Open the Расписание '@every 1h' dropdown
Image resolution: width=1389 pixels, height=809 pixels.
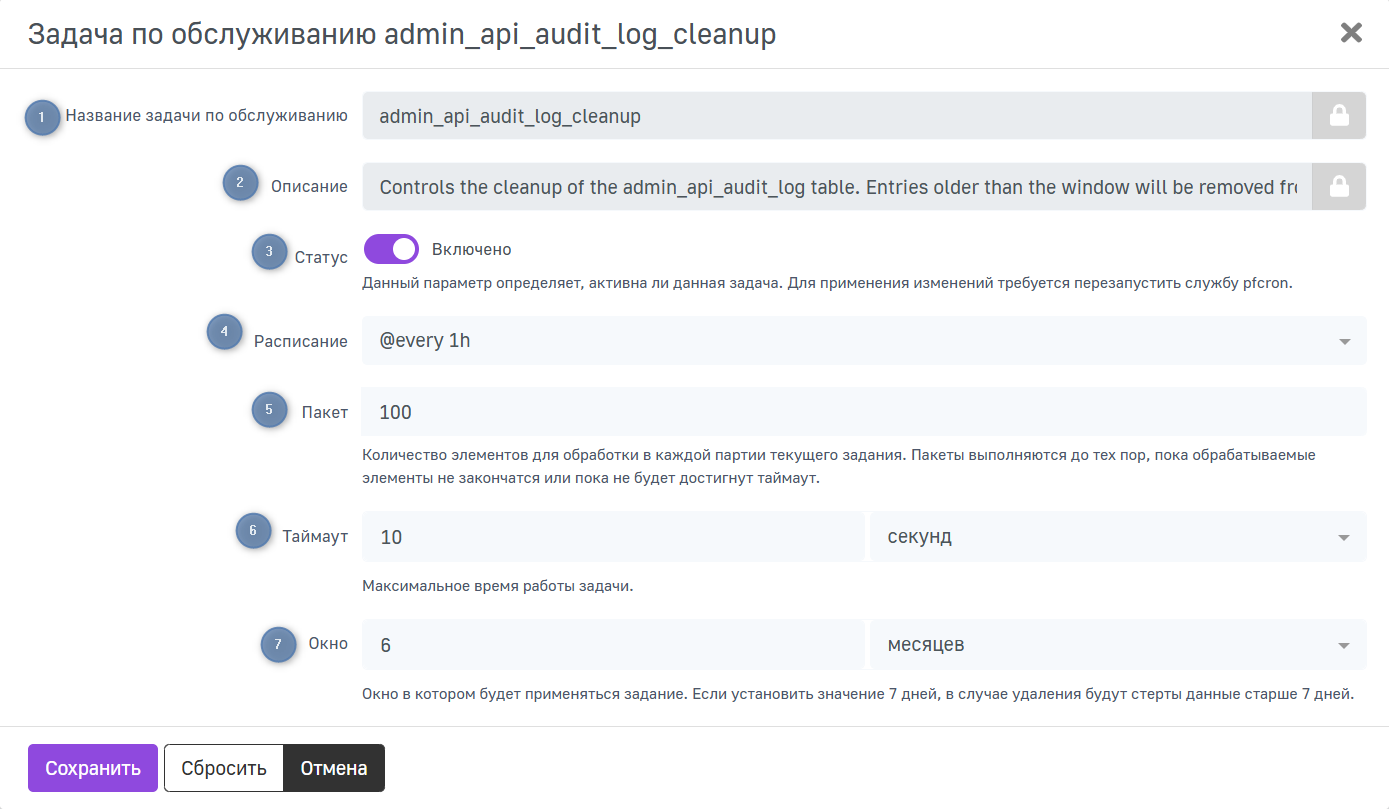tap(863, 341)
